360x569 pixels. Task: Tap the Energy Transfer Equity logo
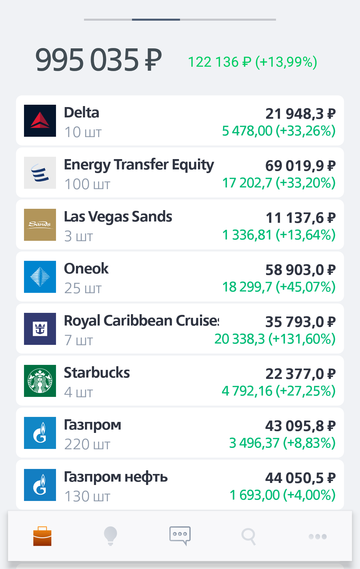(x=40, y=173)
